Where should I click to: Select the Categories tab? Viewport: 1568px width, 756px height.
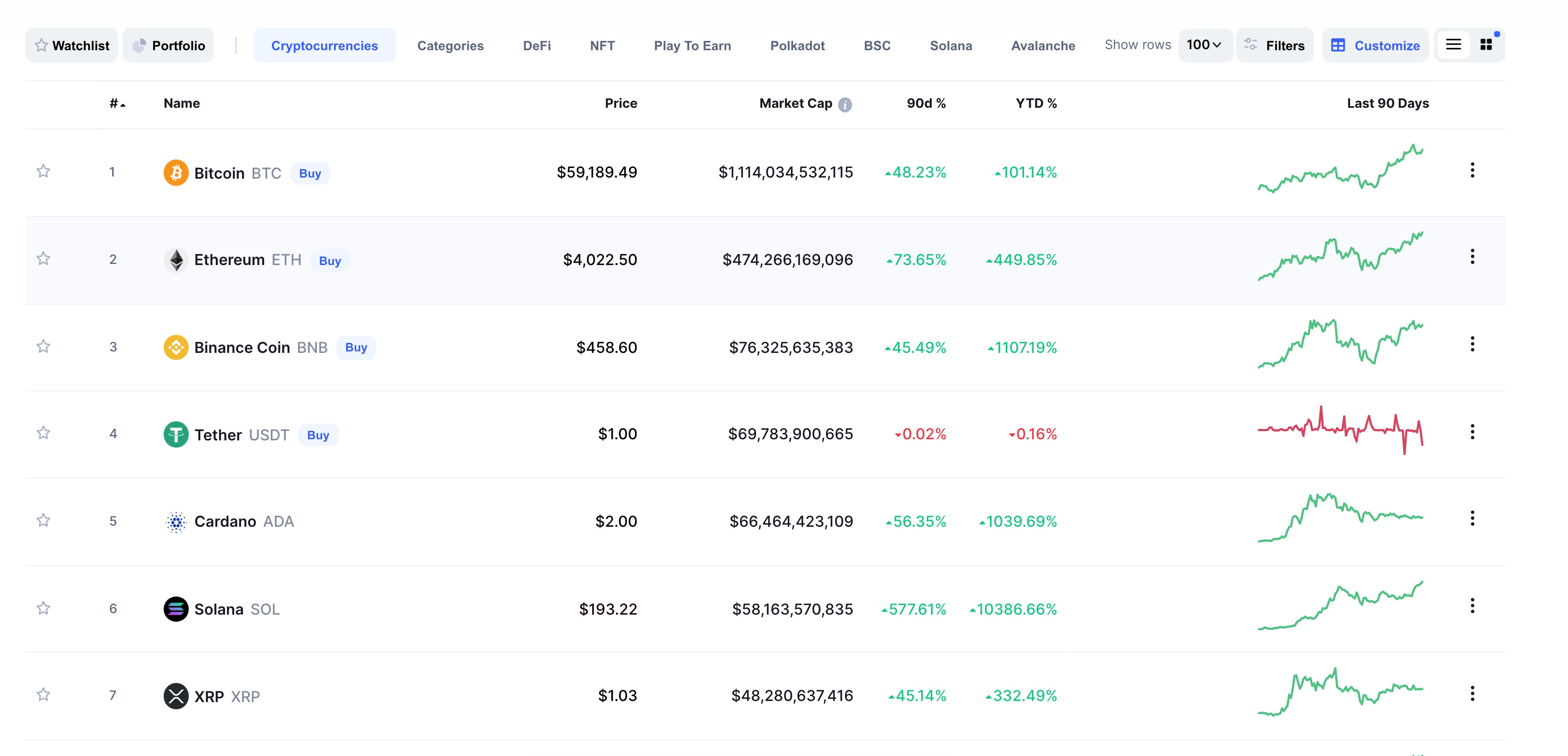(450, 46)
